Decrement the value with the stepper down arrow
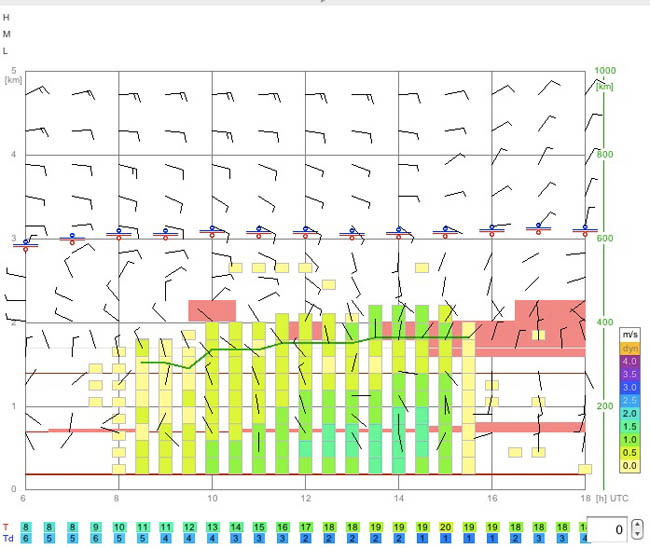Screen dimensions: 650x548 [638, 534]
